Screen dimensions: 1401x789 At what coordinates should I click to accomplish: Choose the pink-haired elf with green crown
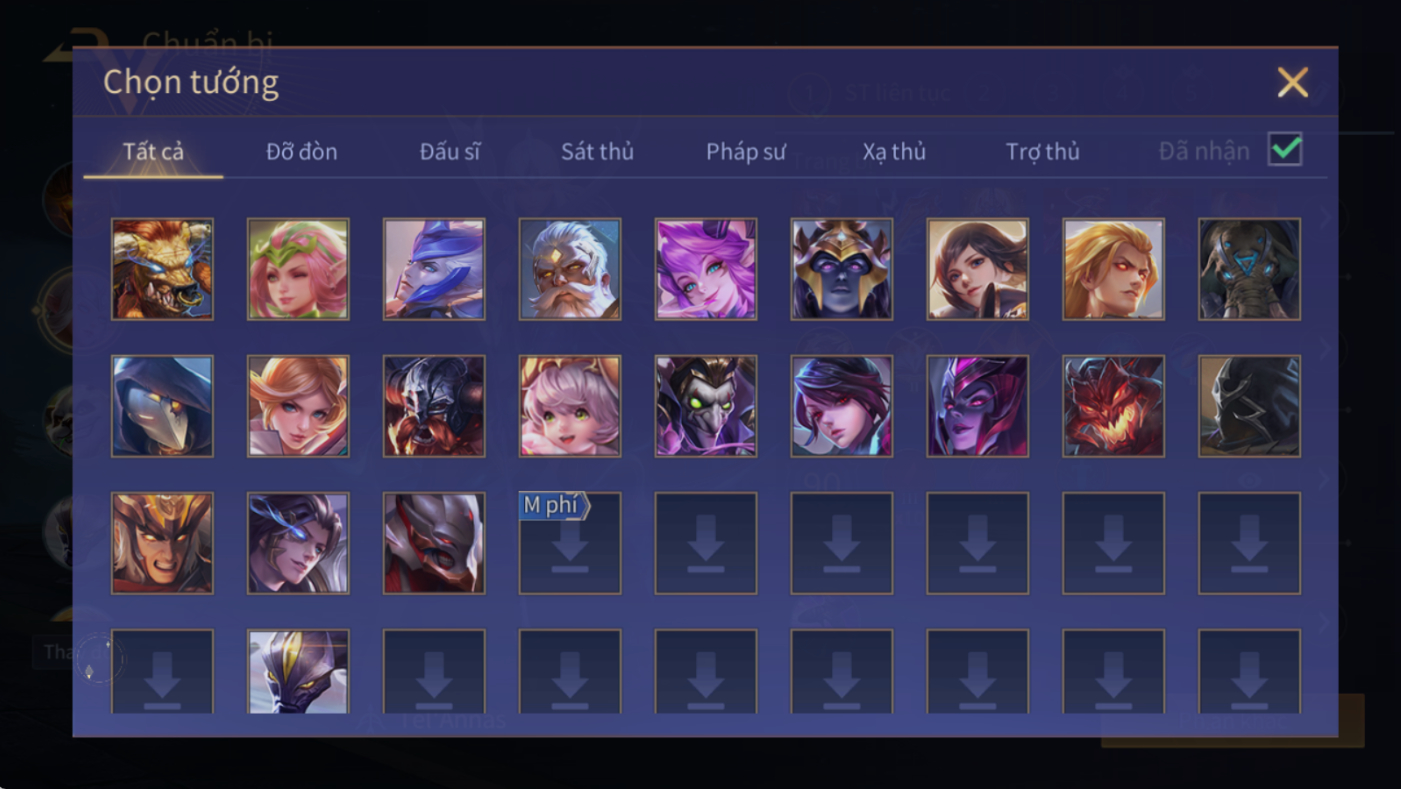[298, 269]
